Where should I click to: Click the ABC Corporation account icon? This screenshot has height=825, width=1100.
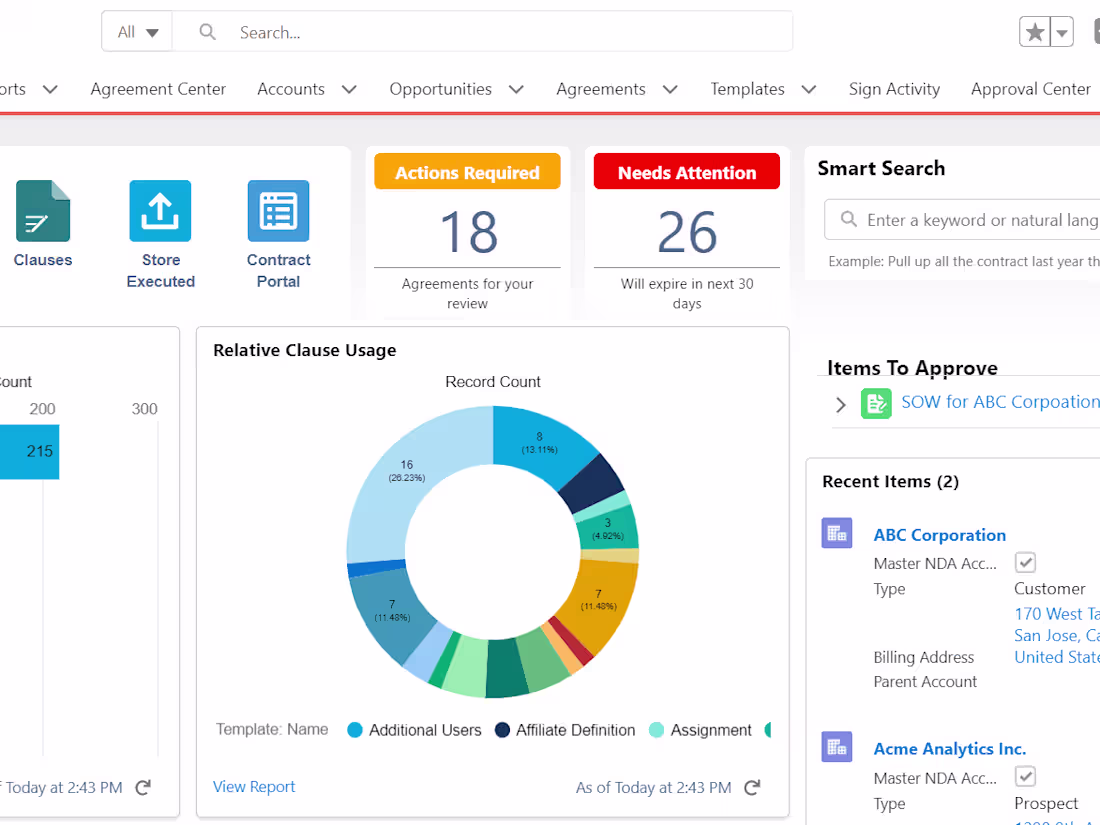[x=836, y=534]
